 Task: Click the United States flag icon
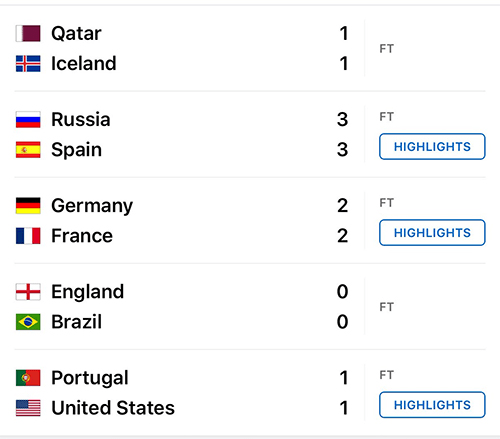28,408
